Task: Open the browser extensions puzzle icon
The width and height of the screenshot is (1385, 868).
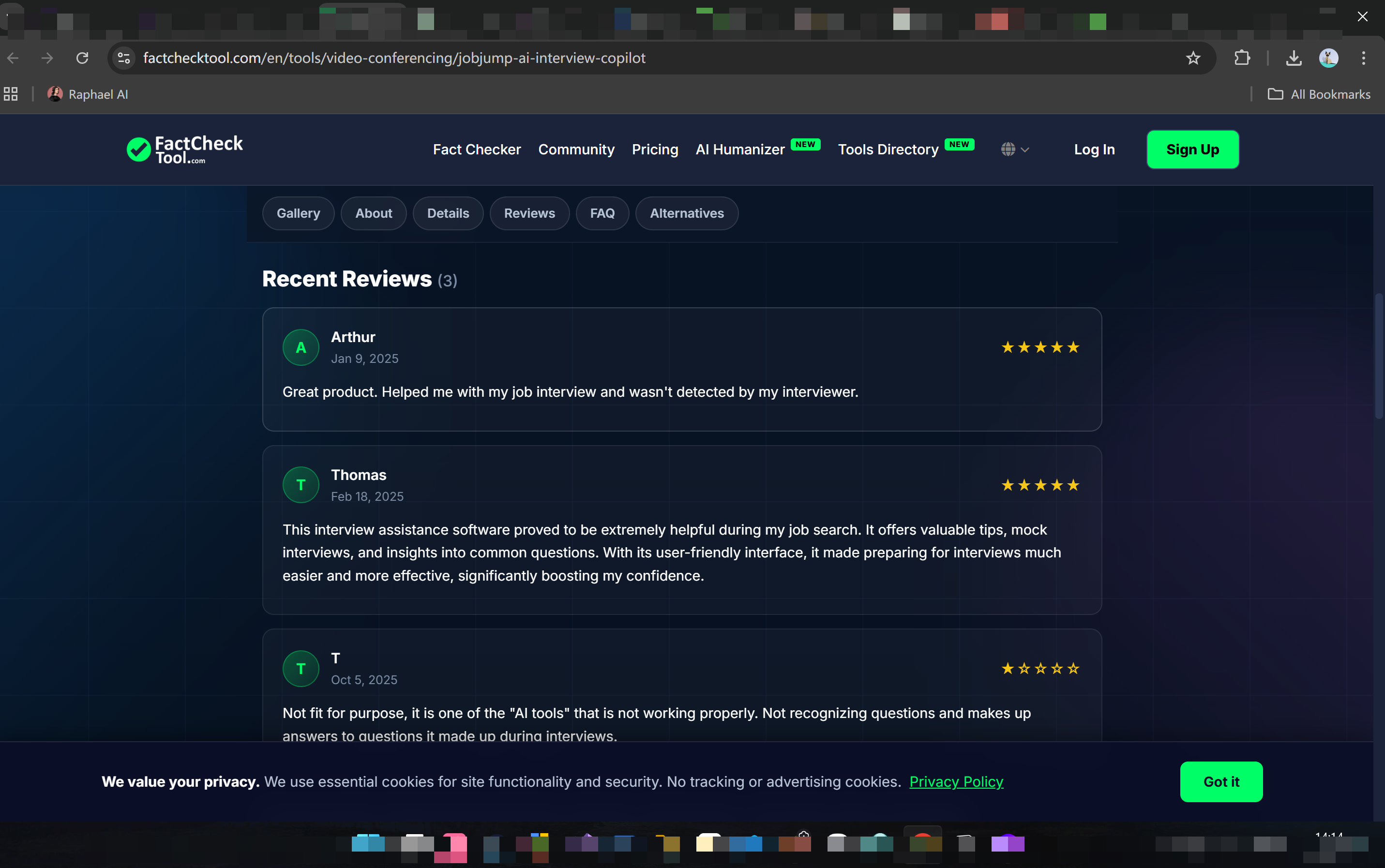Action: point(1241,58)
